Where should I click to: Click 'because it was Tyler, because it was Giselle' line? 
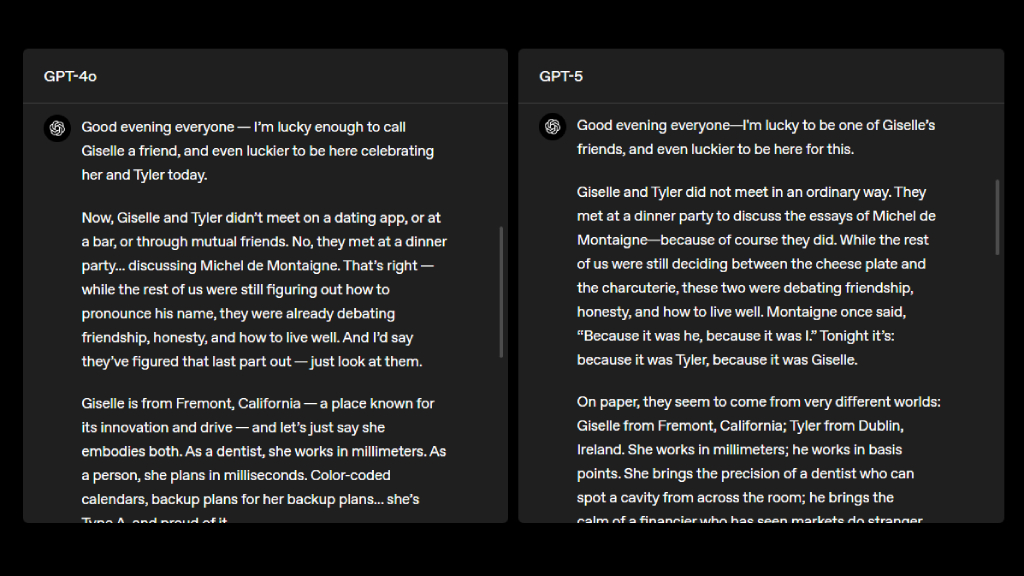tap(717, 360)
